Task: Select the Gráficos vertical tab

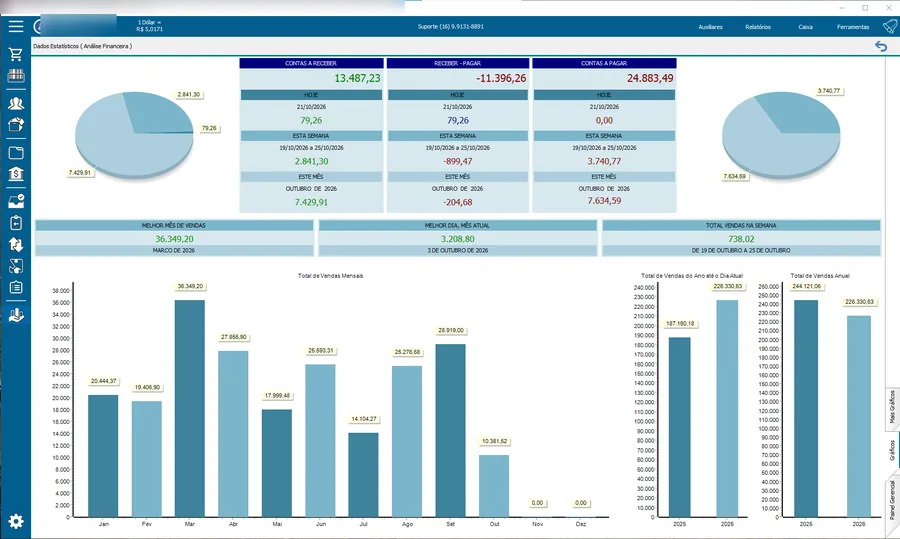Action: 893,451
